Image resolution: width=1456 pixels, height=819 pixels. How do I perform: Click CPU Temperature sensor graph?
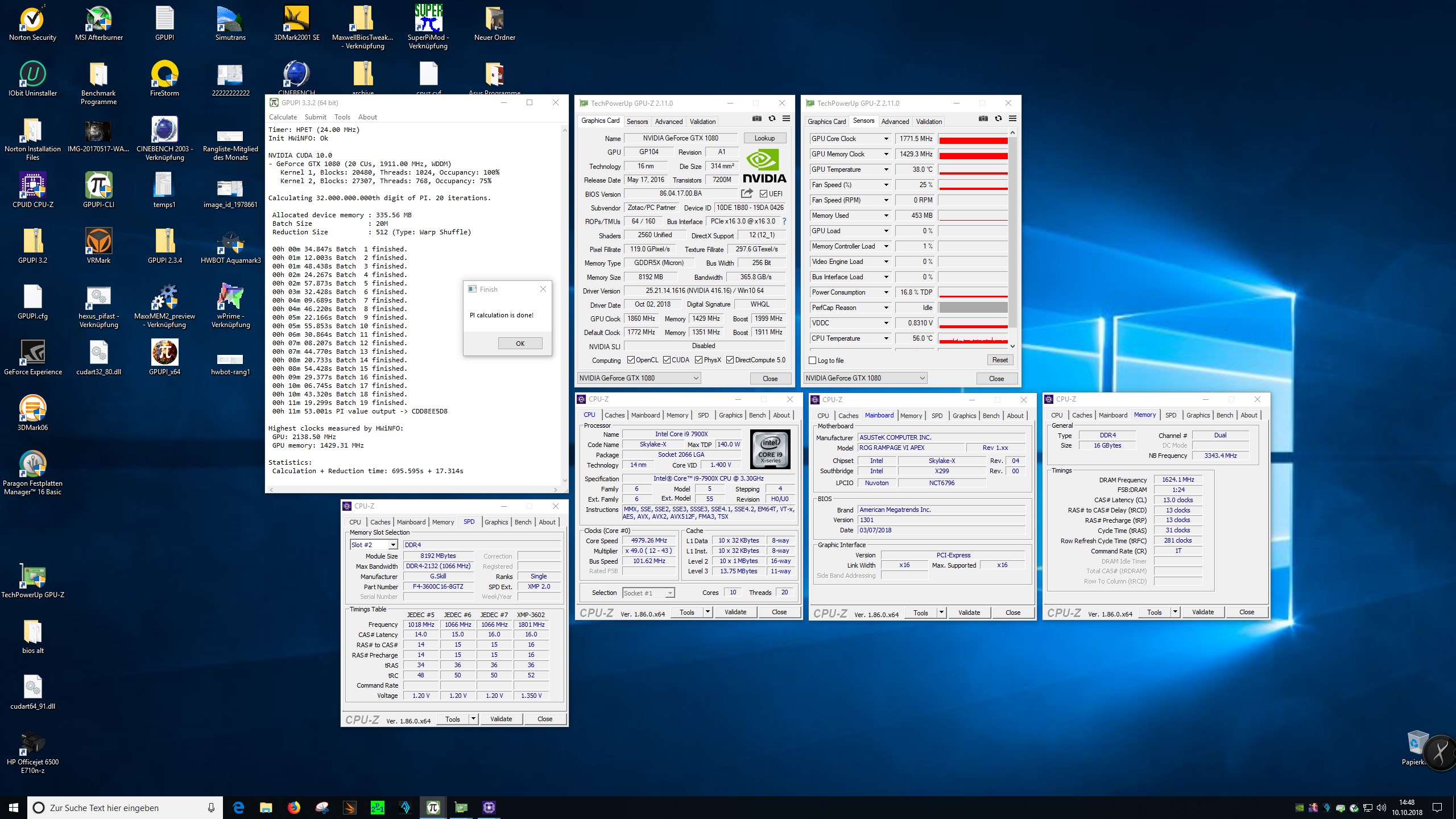coord(973,338)
